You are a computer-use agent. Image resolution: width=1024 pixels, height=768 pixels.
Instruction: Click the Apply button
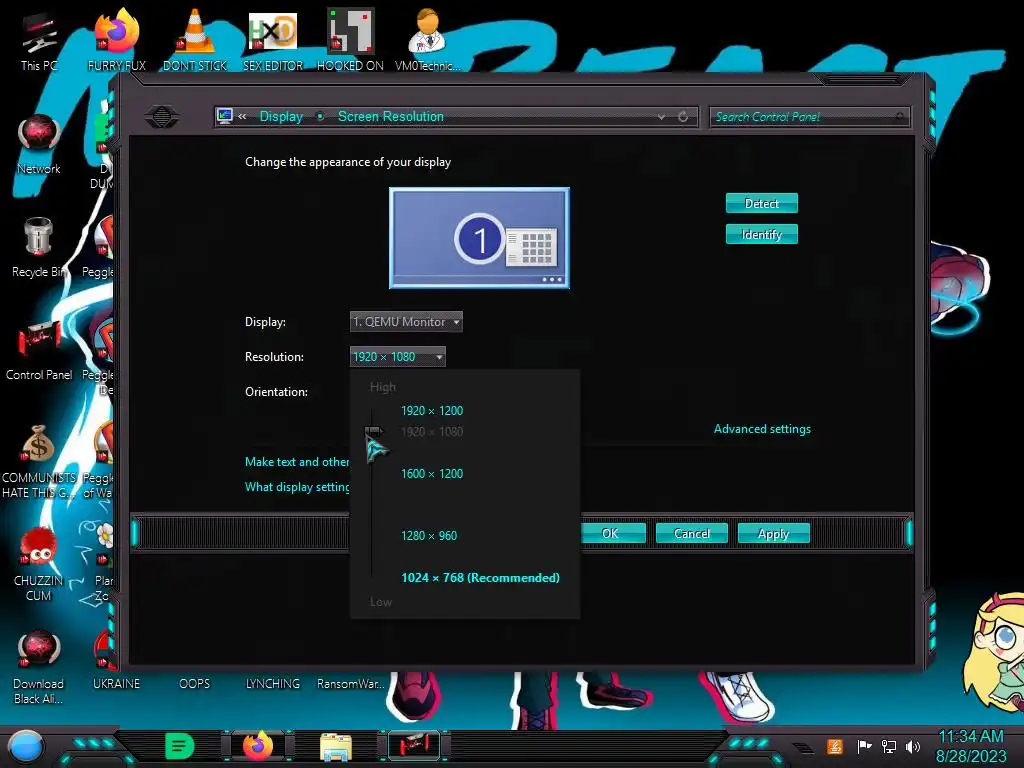click(773, 534)
